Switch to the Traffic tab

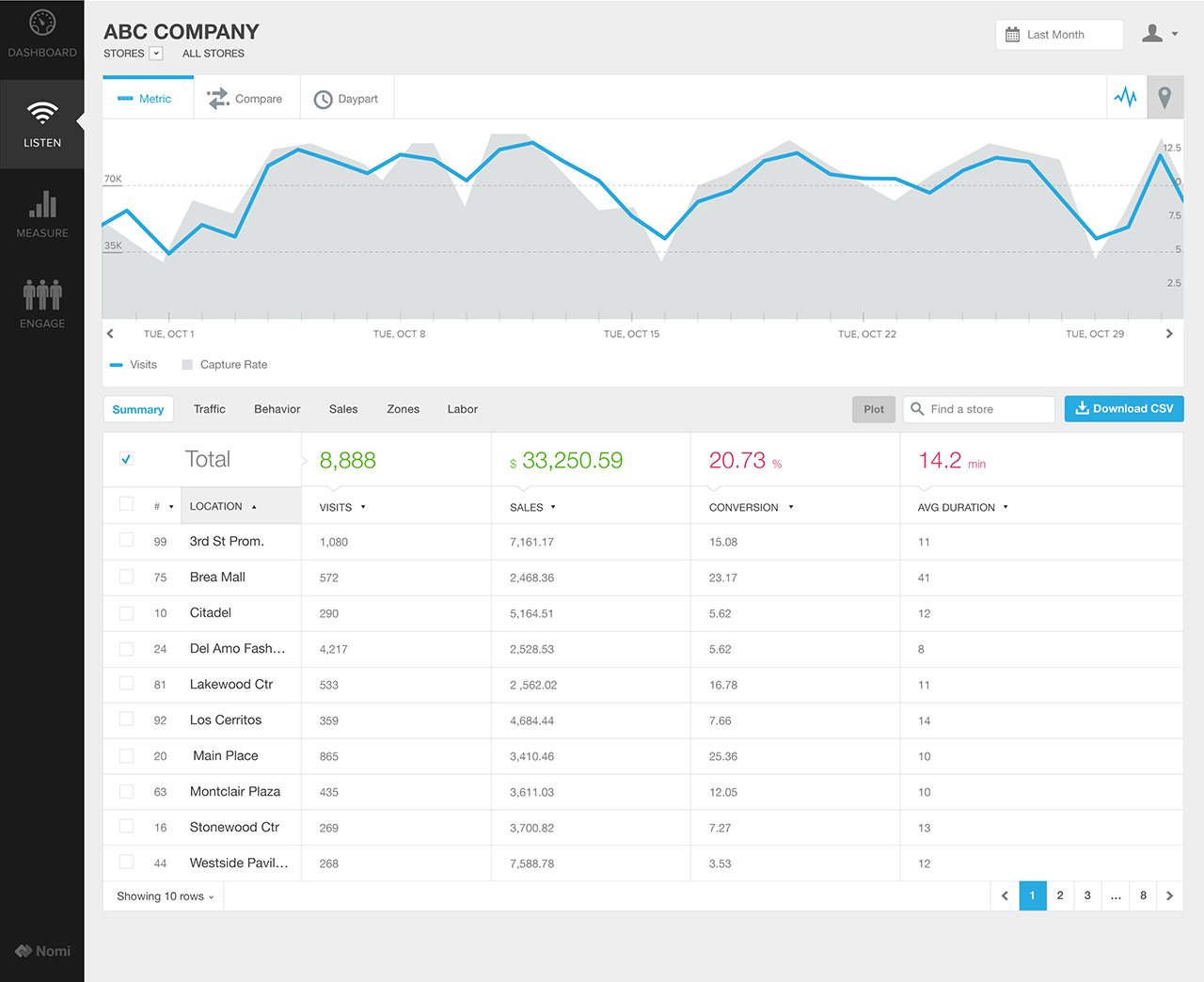pos(210,409)
